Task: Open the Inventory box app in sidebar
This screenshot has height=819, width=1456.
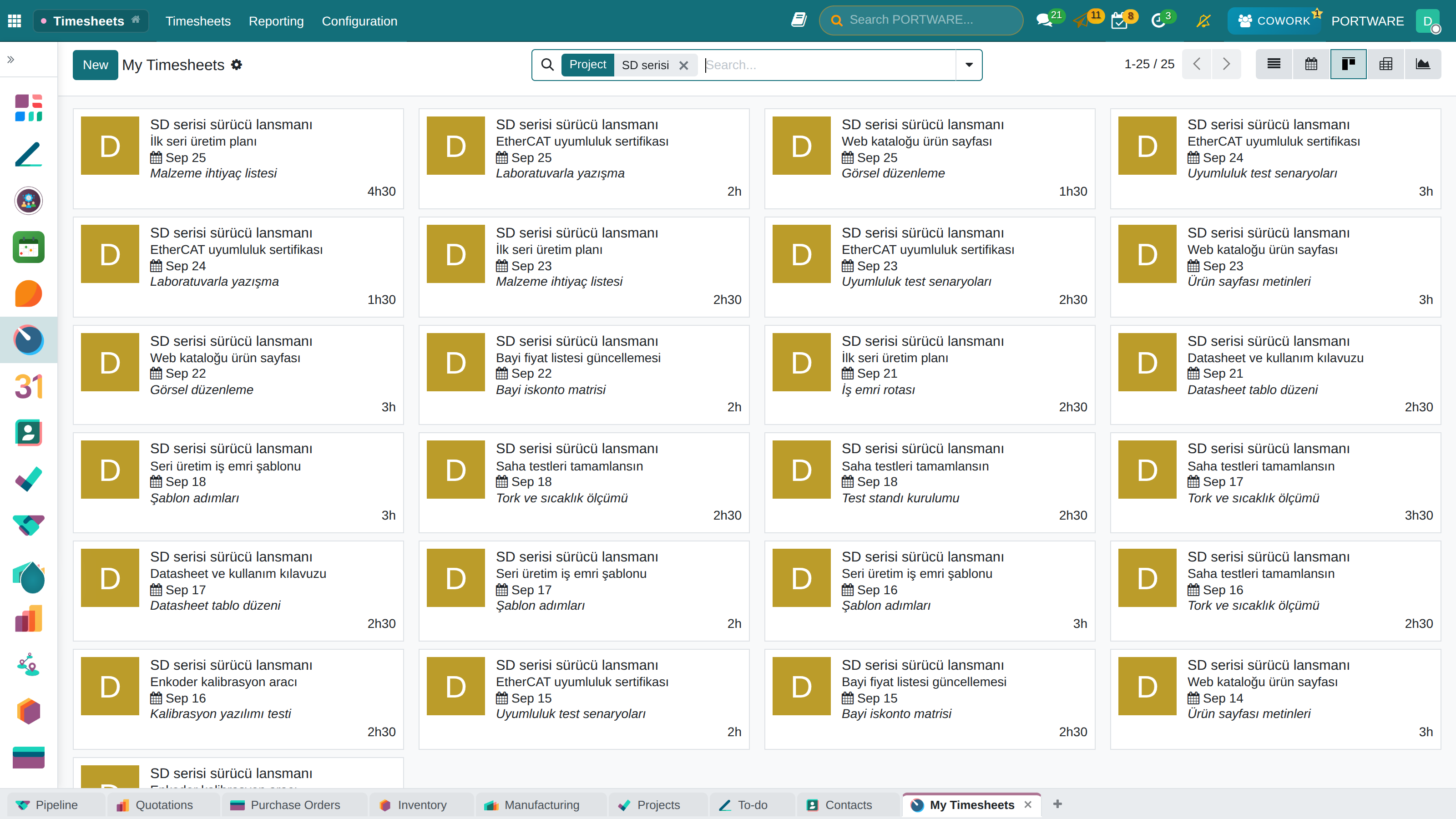Action: [28, 711]
